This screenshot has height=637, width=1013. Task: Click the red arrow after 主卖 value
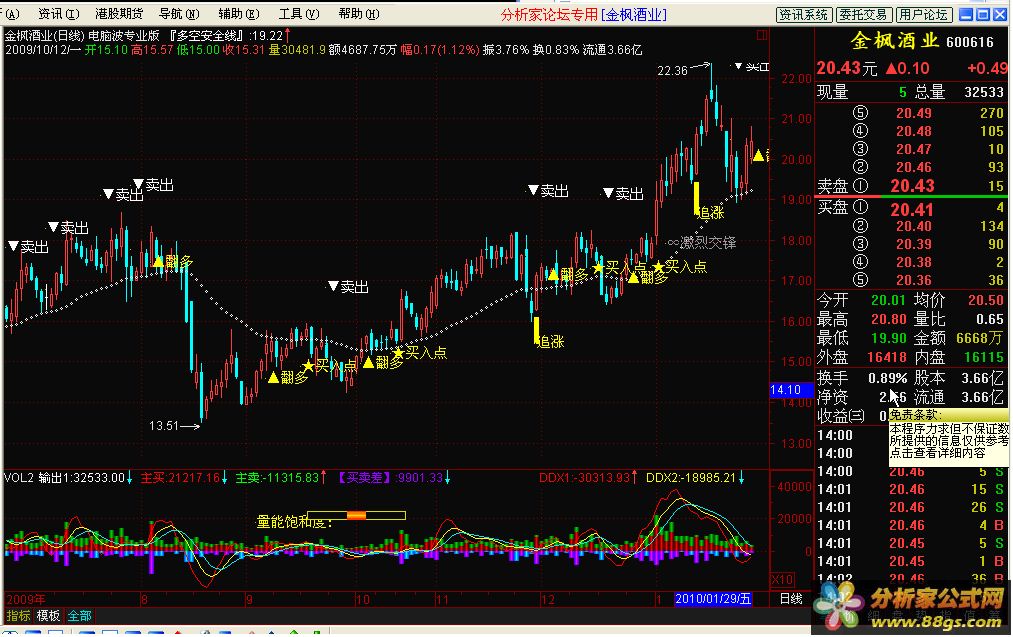(x=323, y=477)
